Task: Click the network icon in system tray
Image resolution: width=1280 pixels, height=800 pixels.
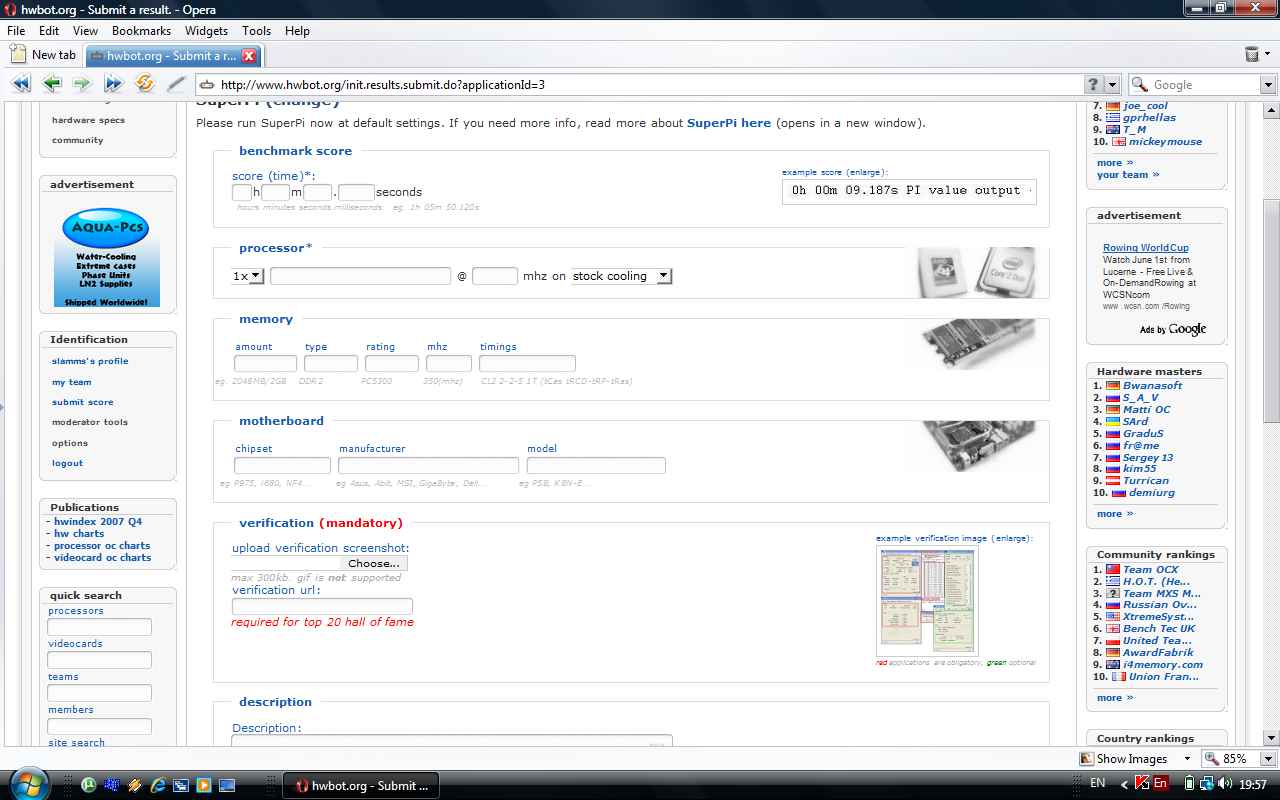Action: tap(1207, 784)
